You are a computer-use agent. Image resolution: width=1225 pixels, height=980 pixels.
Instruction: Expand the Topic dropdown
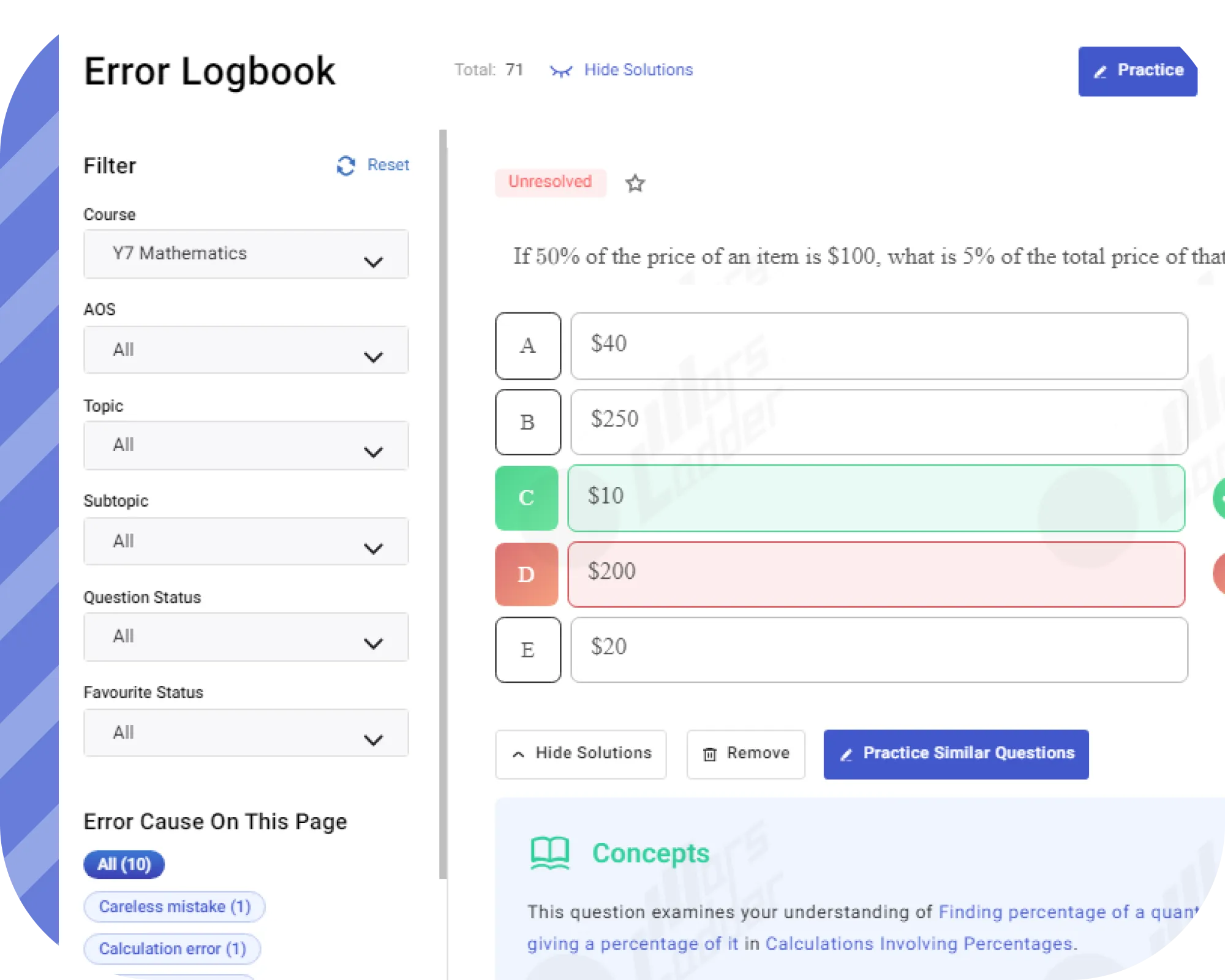click(x=246, y=445)
